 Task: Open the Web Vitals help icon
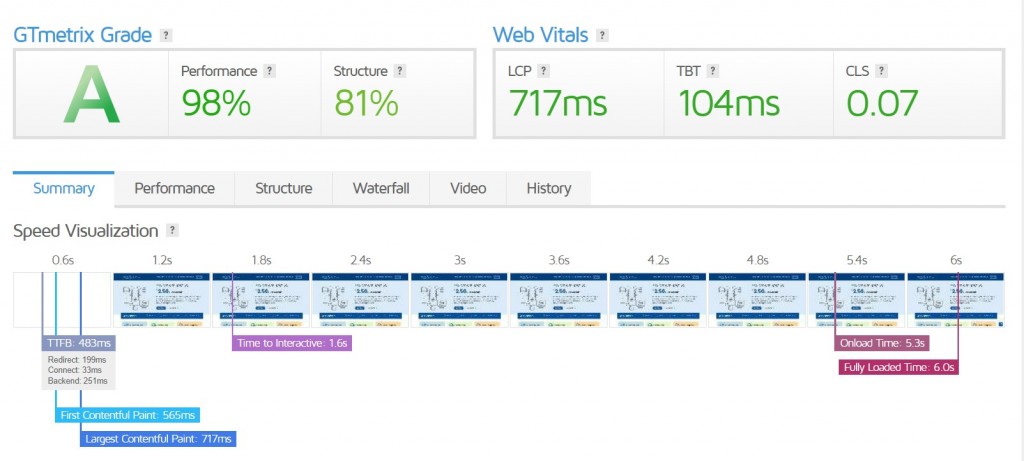pyautogui.click(x=602, y=35)
